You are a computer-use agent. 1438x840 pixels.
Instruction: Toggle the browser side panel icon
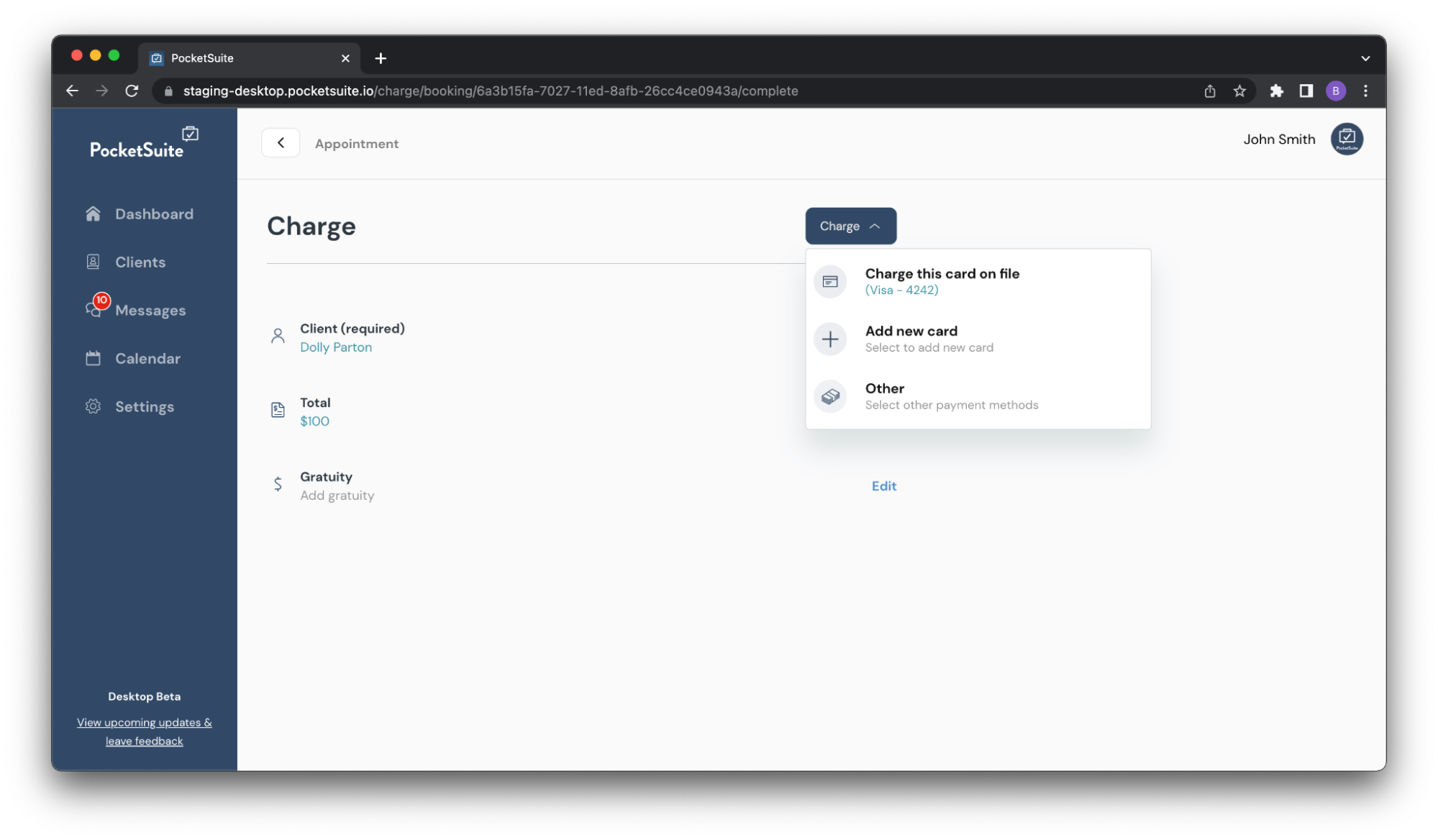(1306, 91)
